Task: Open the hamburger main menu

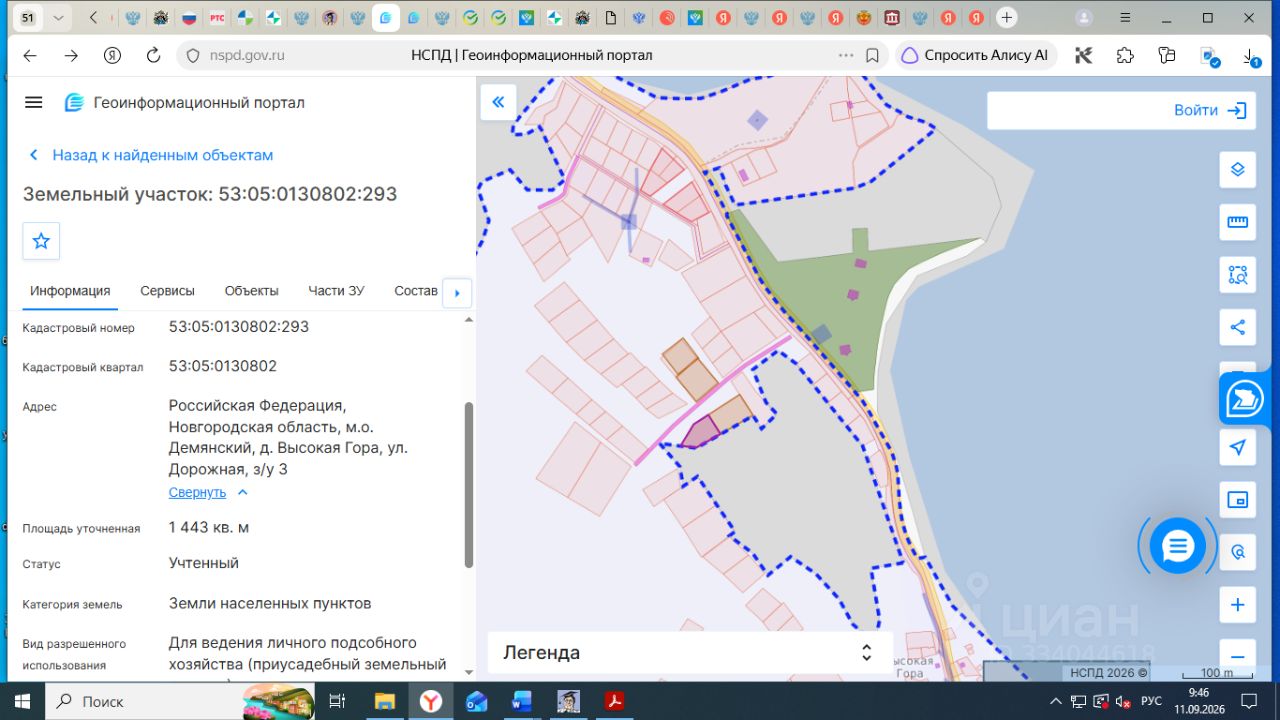Action: [x=34, y=102]
